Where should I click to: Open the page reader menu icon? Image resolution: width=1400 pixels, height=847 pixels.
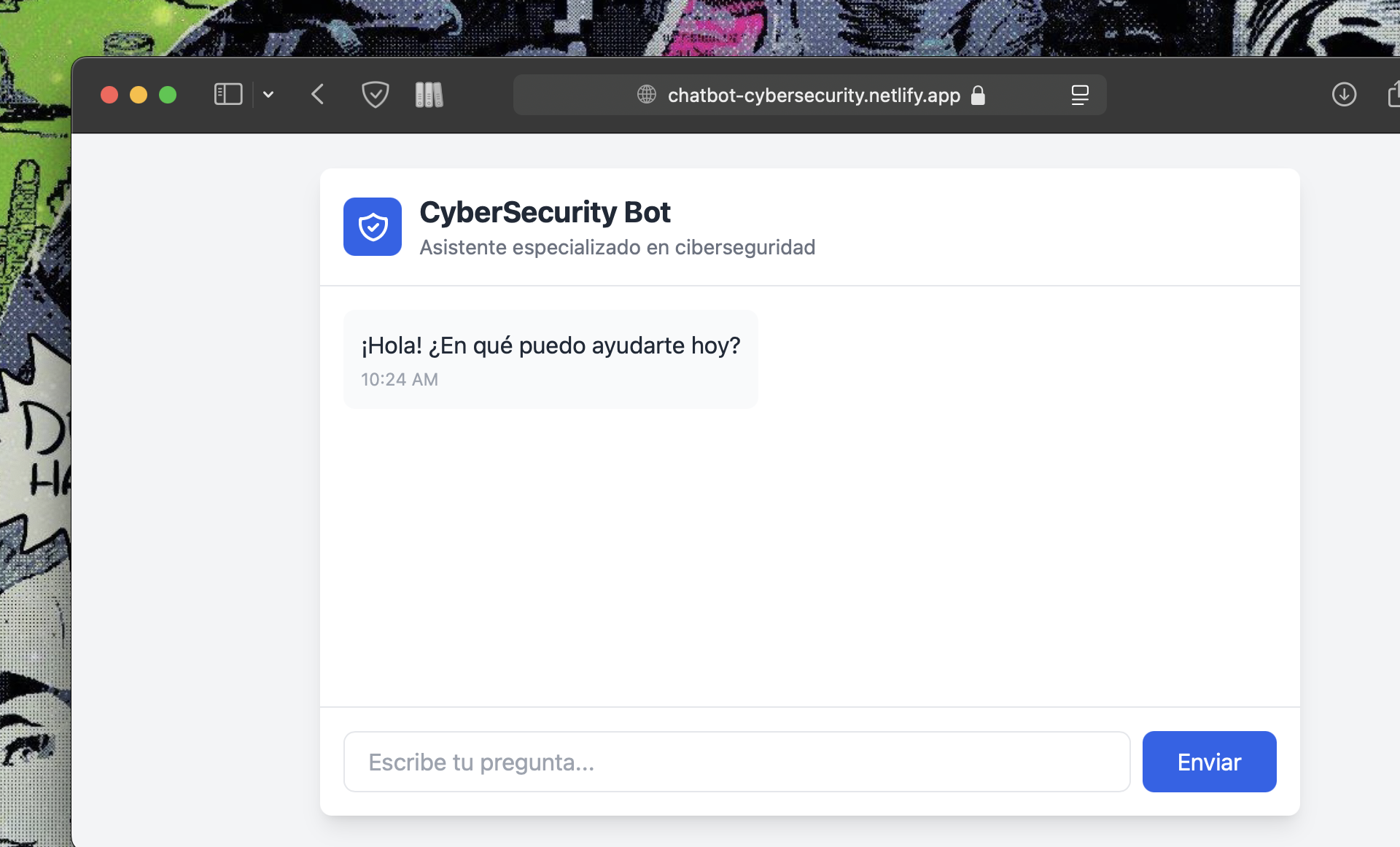click(x=1080, y=95)
